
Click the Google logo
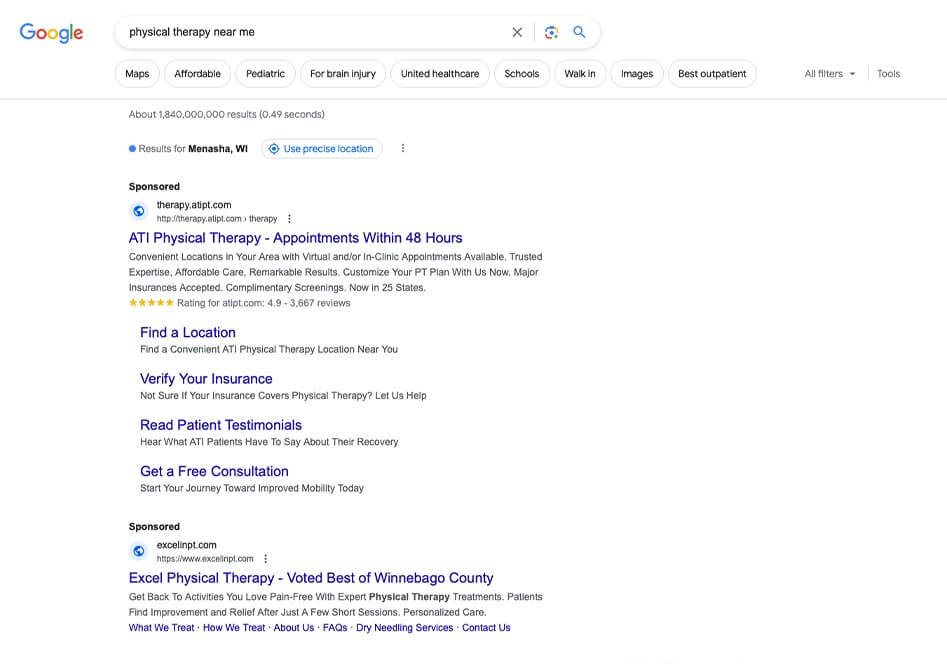tap(51, 32)
